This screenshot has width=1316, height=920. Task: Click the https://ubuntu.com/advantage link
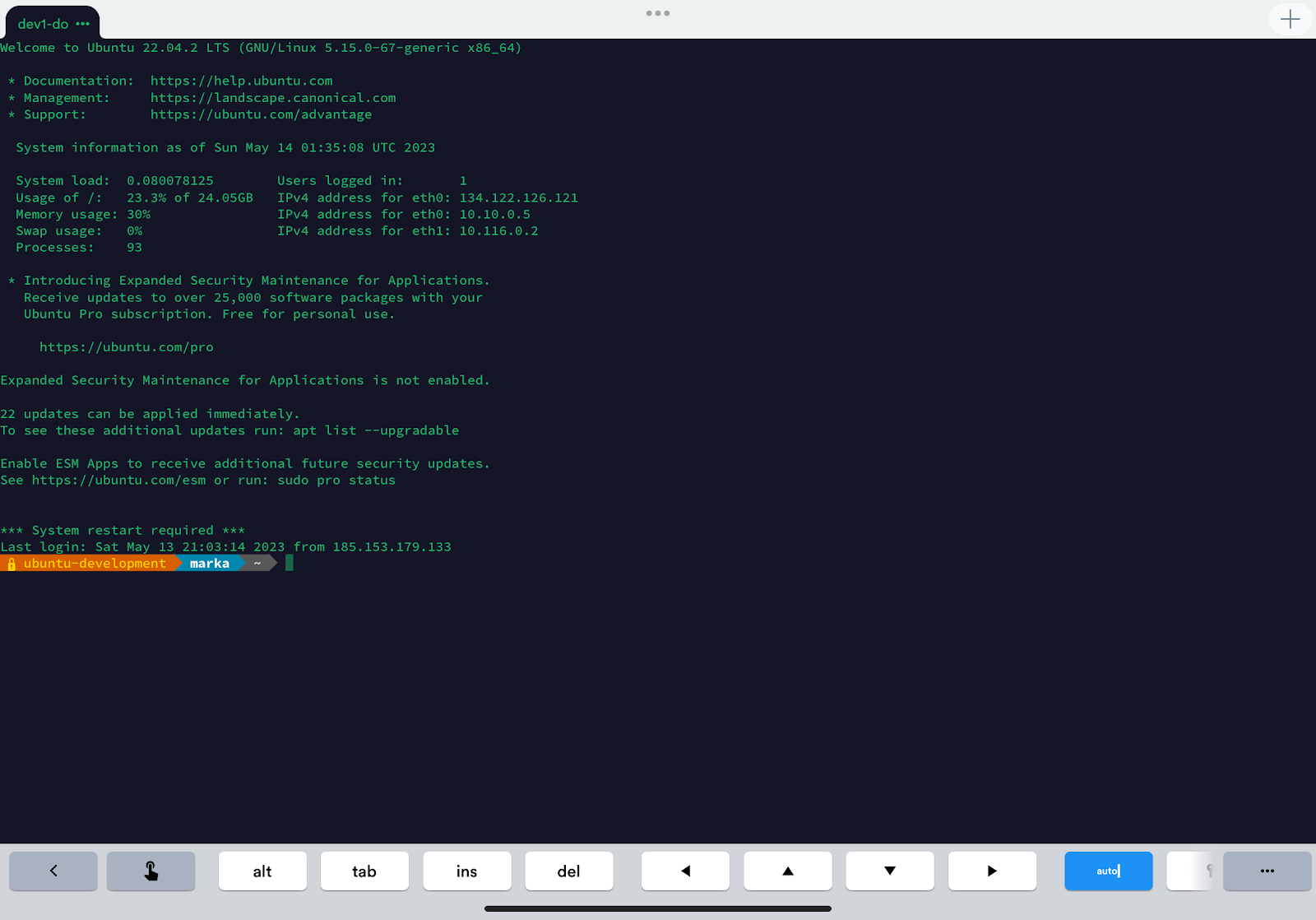tap(261, 114)
